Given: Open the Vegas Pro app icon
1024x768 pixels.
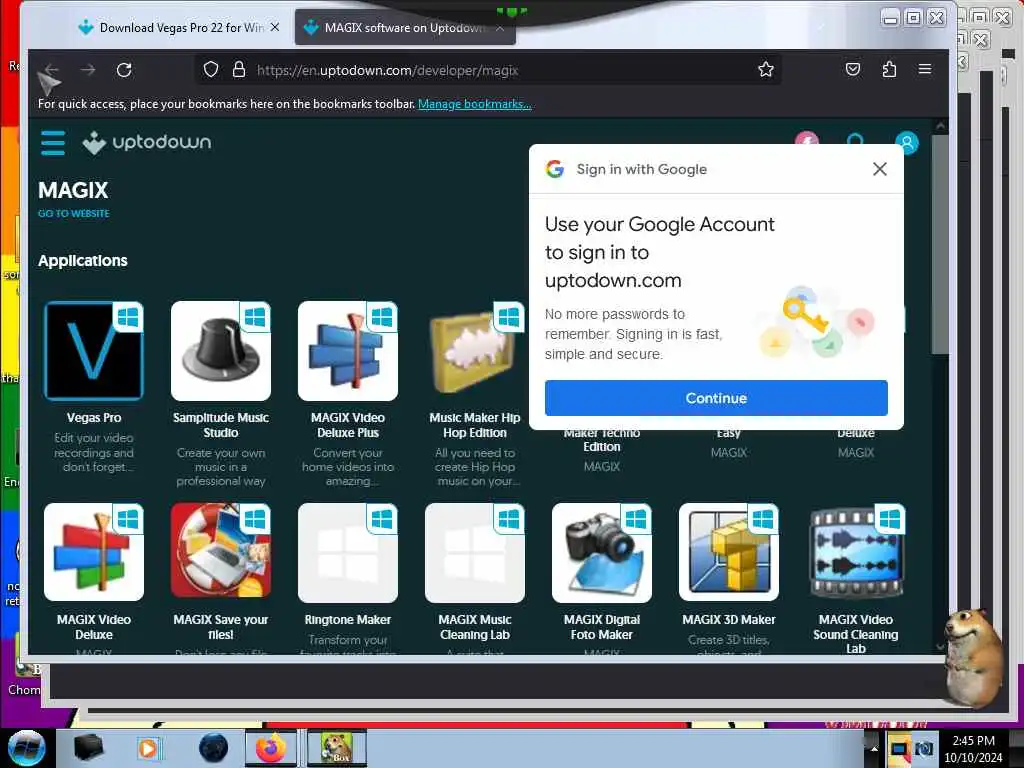Looking at the screenshot, I should [x=93, y=351].
